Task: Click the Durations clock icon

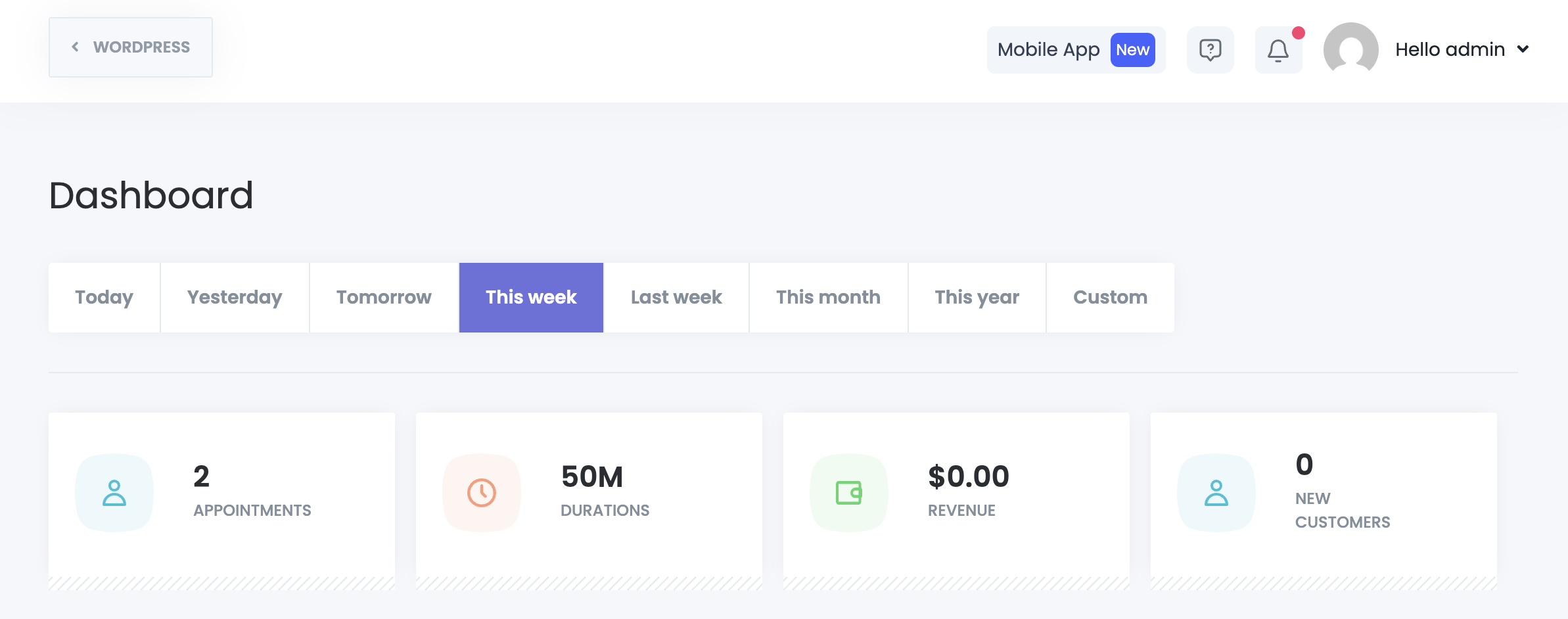Action: tap(482, 492)
